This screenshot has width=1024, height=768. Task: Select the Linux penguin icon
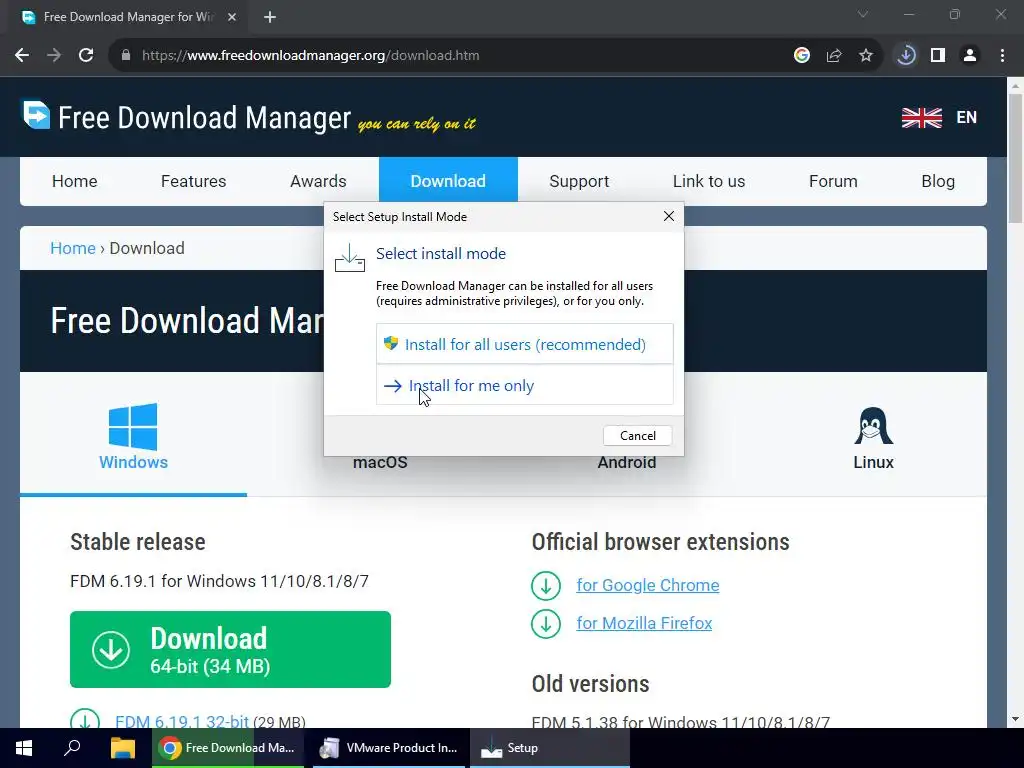[873, 426]
